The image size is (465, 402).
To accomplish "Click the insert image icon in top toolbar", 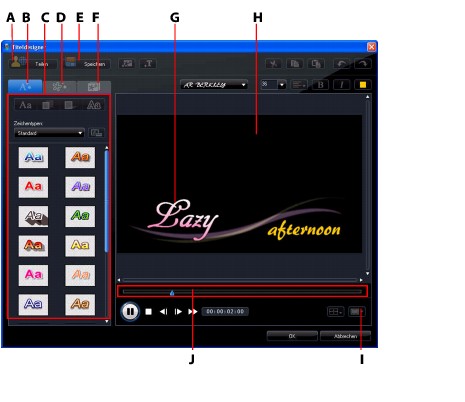I will pyautogui.click(x=127, y=63).
